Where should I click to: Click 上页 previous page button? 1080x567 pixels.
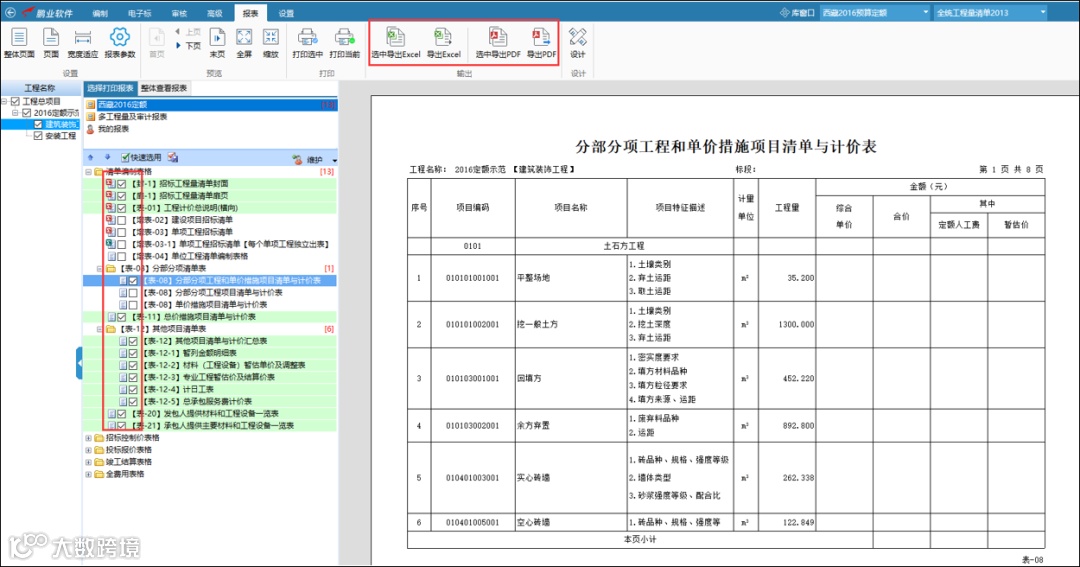189,32
